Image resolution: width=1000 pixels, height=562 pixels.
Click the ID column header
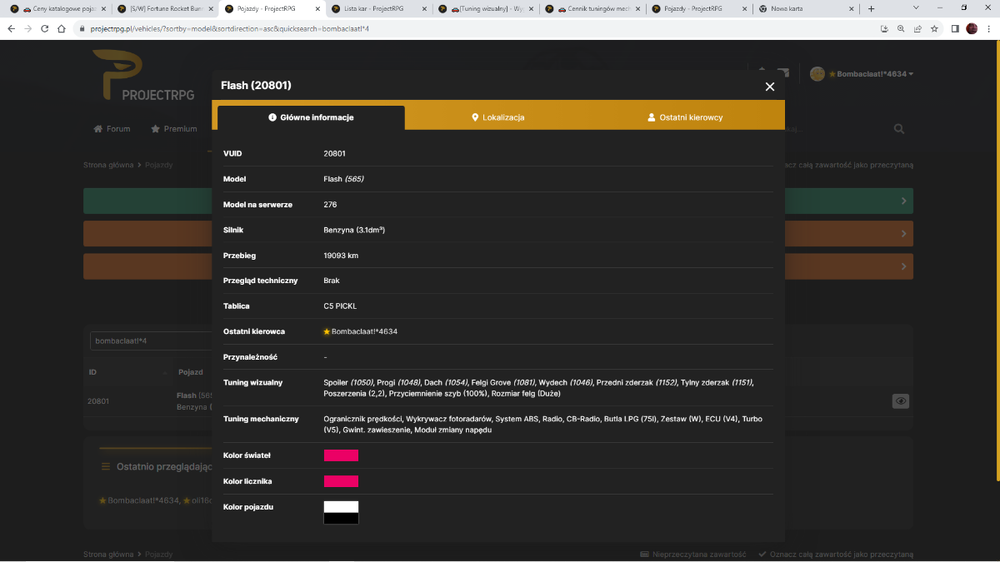(x=93, y=373)
